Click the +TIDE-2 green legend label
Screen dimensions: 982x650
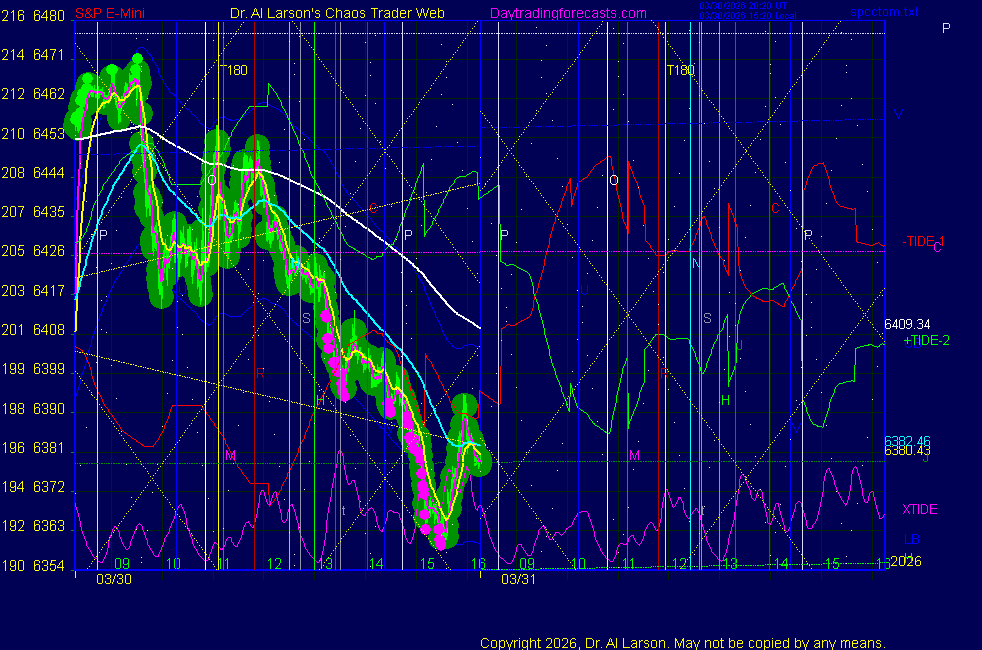click(926, 341)
